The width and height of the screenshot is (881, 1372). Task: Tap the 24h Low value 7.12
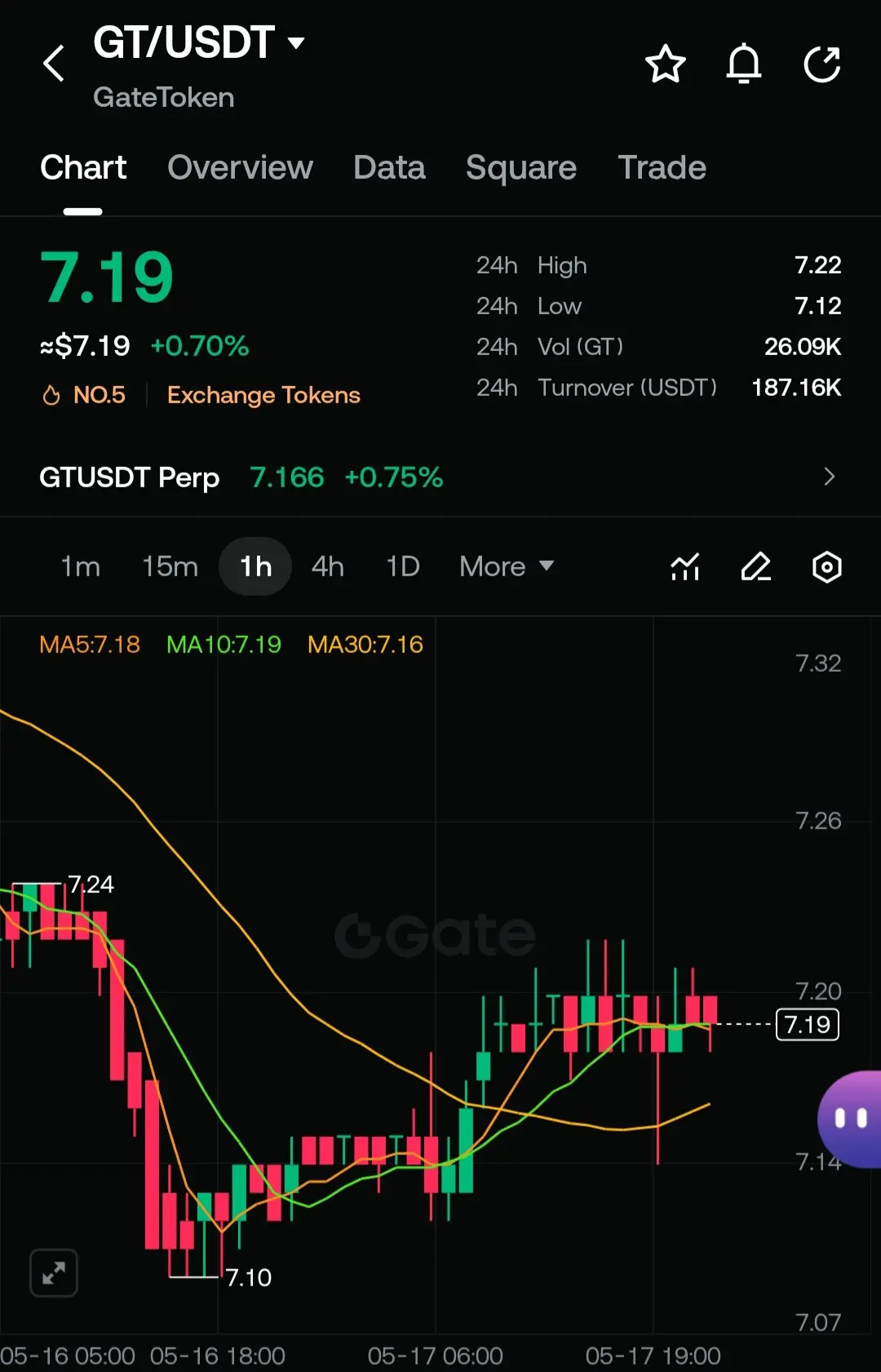click(818, 306)
